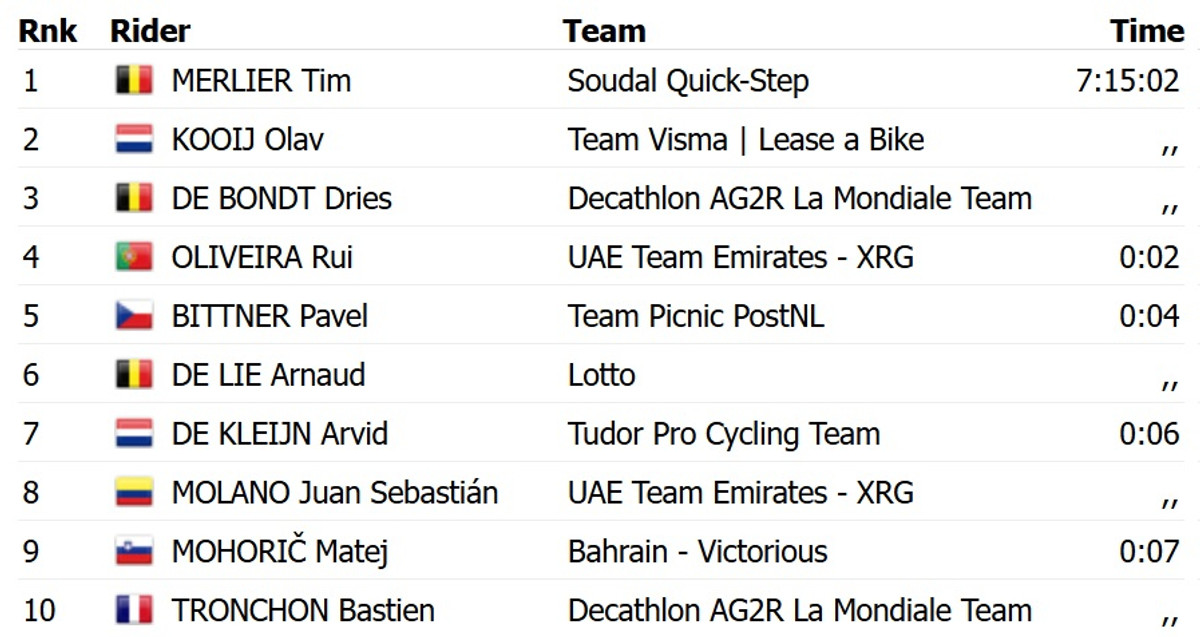The image size is (1200, 637).
Task: Click the Slovenian flag next to MOHORIČ Matej
Action: click(134, 551)
